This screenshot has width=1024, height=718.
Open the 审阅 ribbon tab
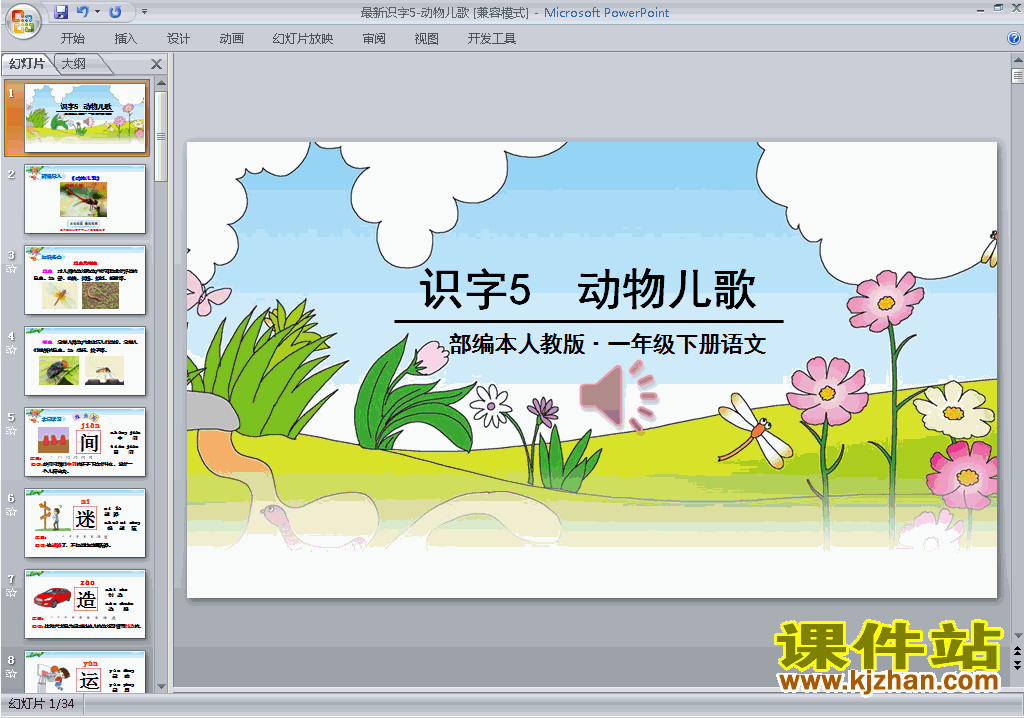374,39
